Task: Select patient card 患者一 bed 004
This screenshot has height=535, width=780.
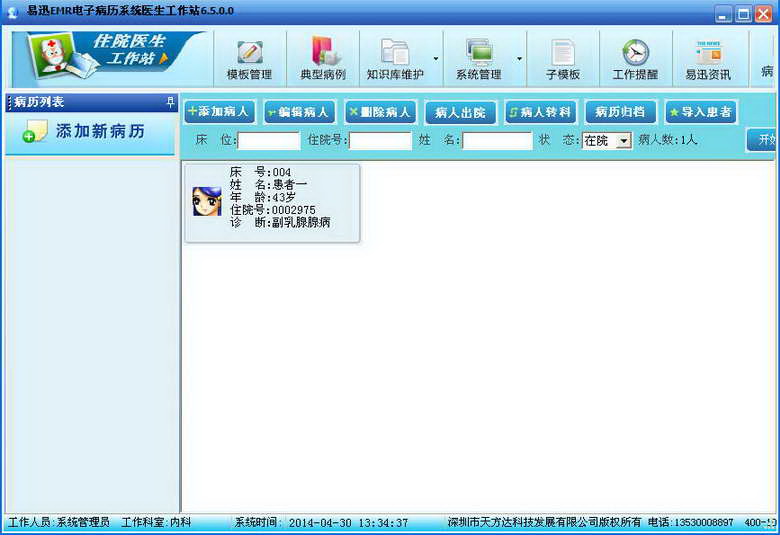Action: click(x=271, y=203)
